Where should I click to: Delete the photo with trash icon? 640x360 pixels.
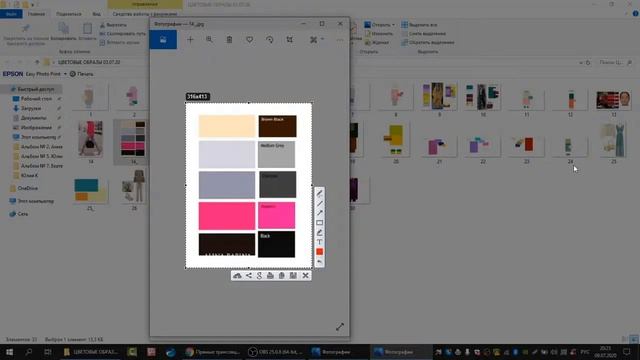(x=229, y=40)
